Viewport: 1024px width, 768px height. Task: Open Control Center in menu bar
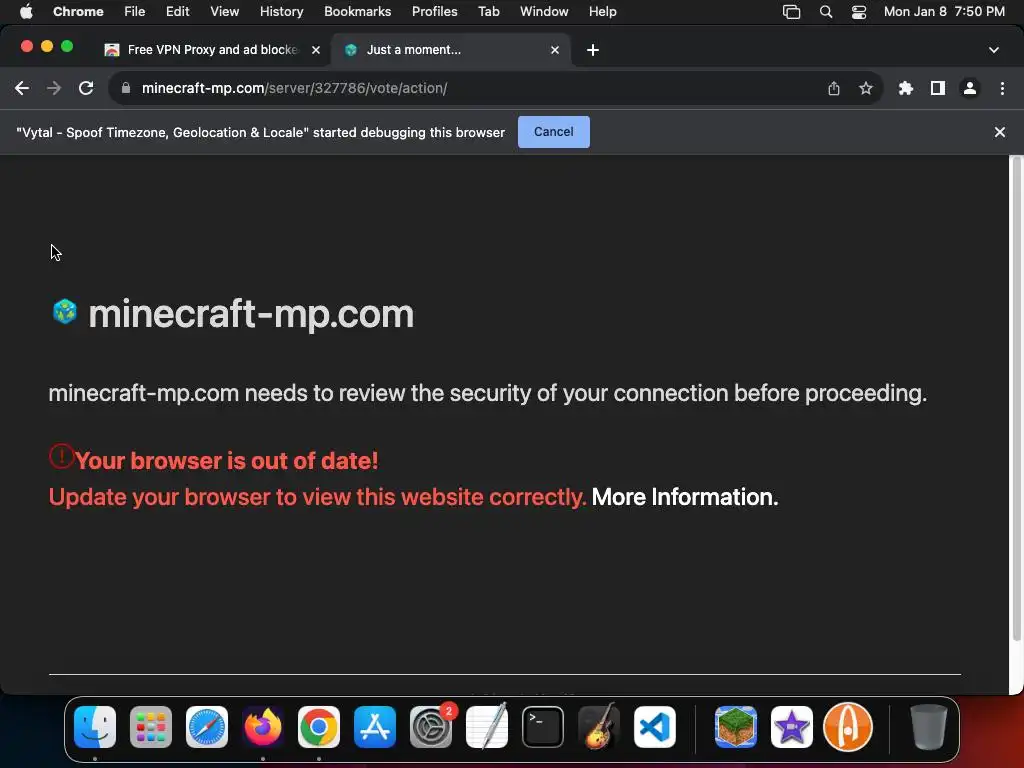tap(859, 12)
